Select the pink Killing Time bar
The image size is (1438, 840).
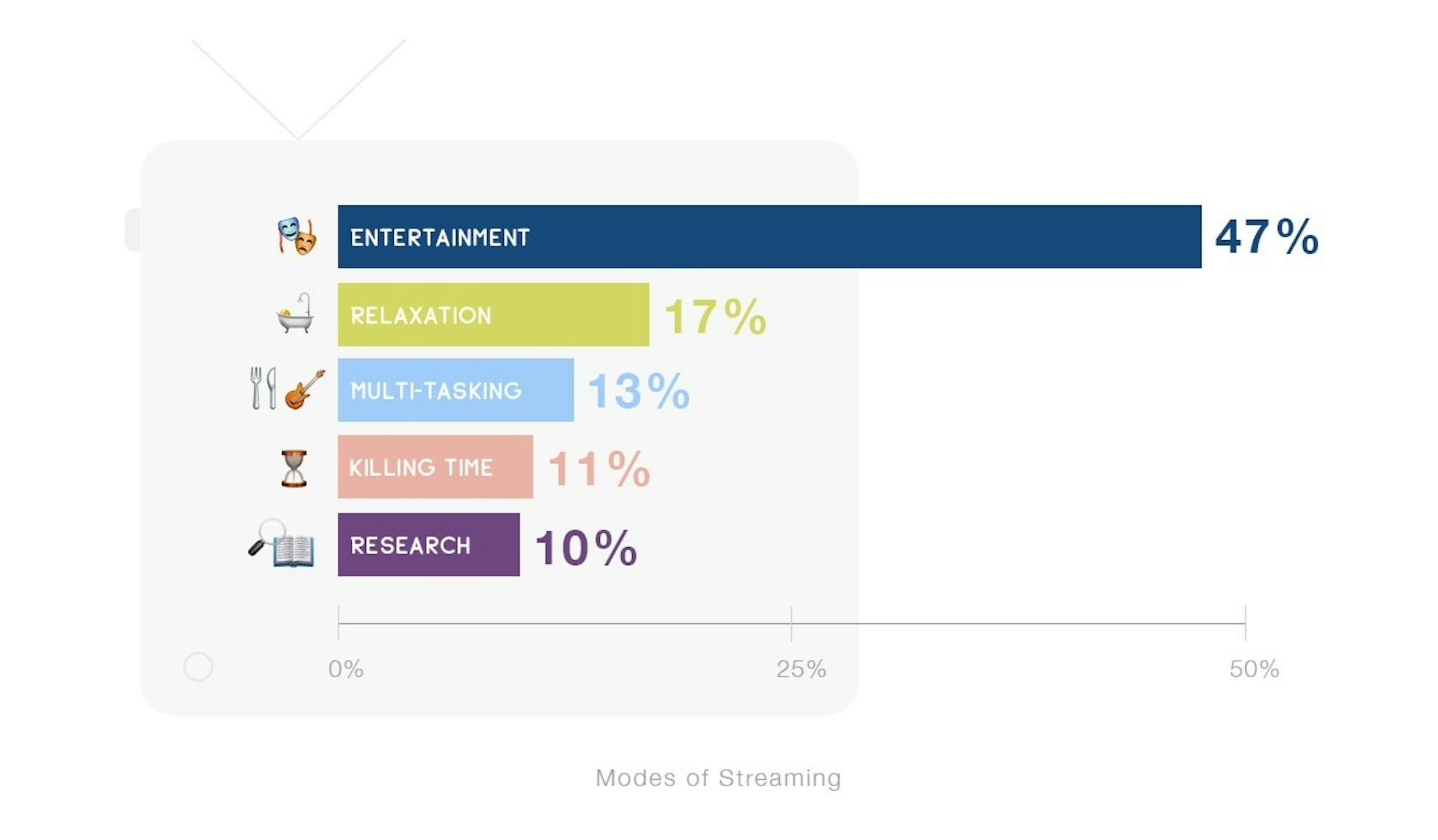click(x=435, y=467)
